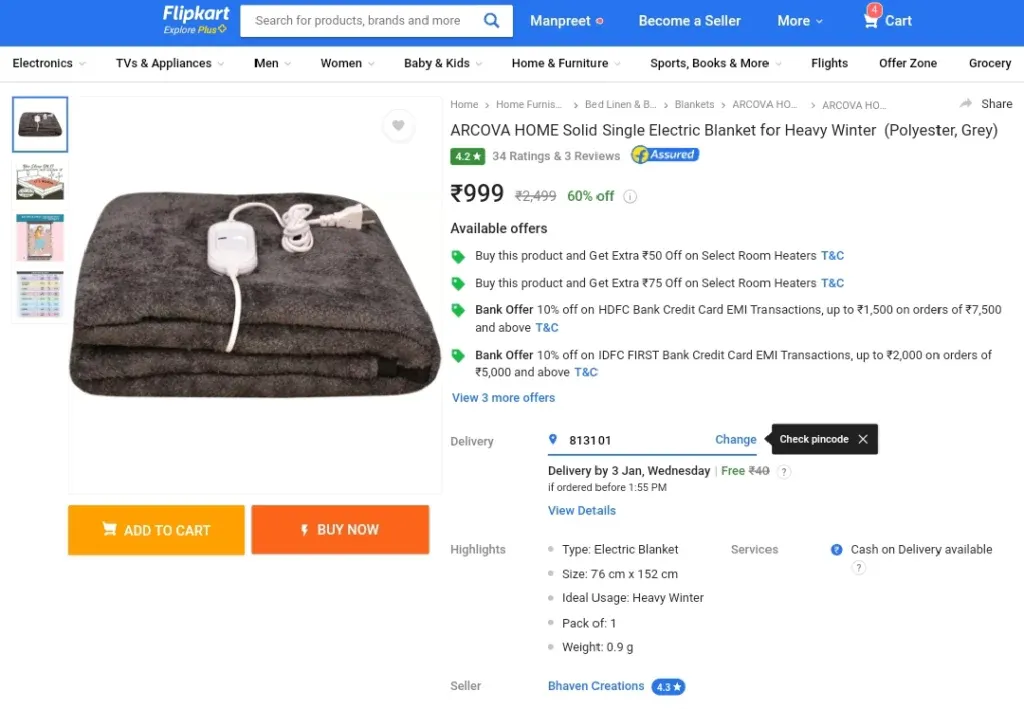Screen dimensions: 1024x709
Task: Click the Flipkart Assured badge
Action: (665, 155)
